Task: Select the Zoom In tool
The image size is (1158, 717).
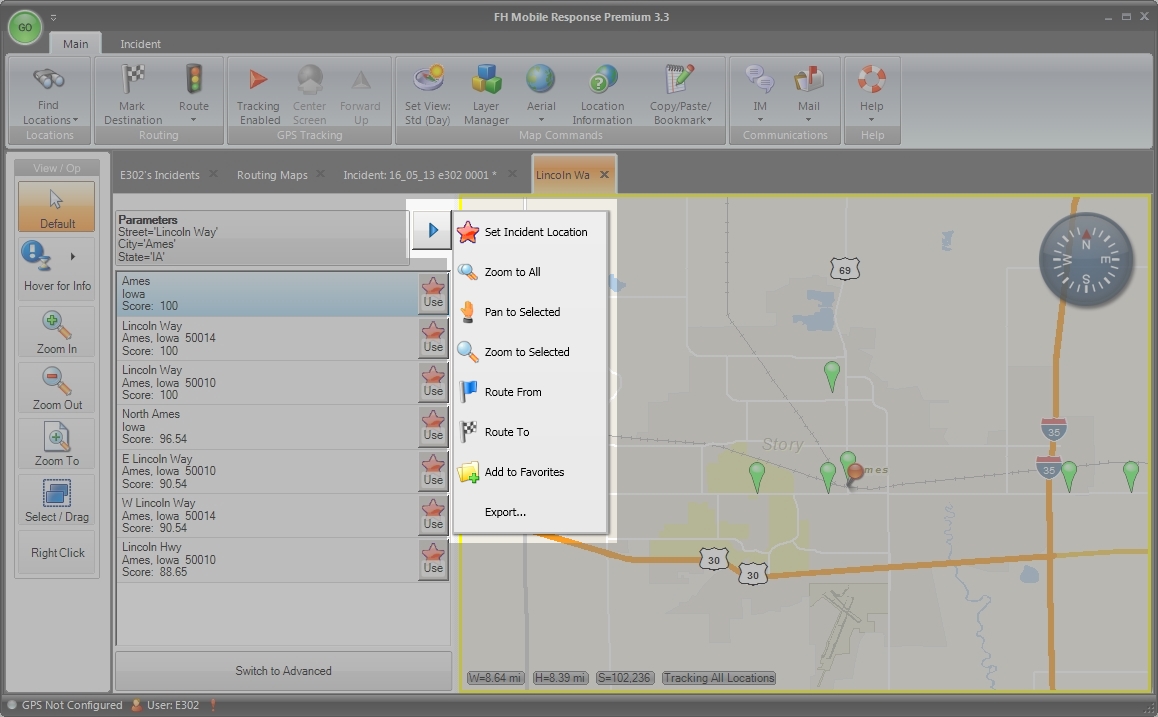Action: [x=57, y=332]
